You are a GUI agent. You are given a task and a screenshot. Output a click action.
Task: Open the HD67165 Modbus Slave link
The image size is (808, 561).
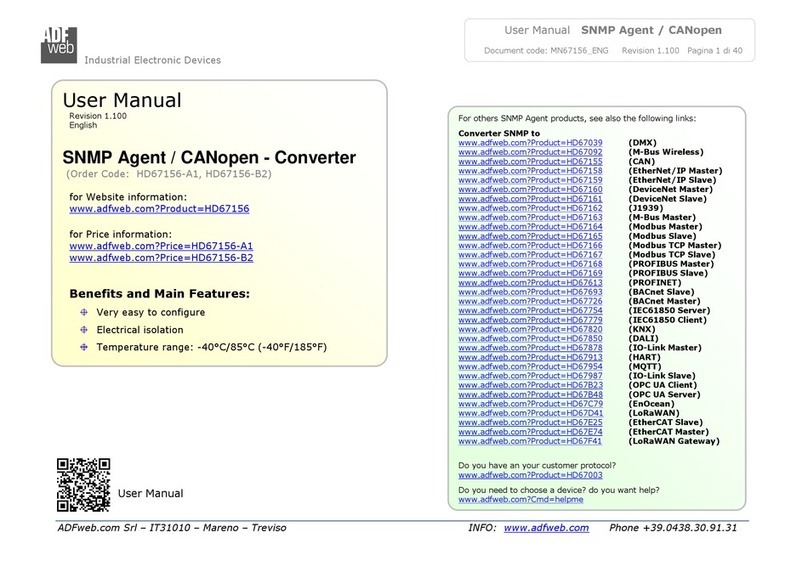530,236
